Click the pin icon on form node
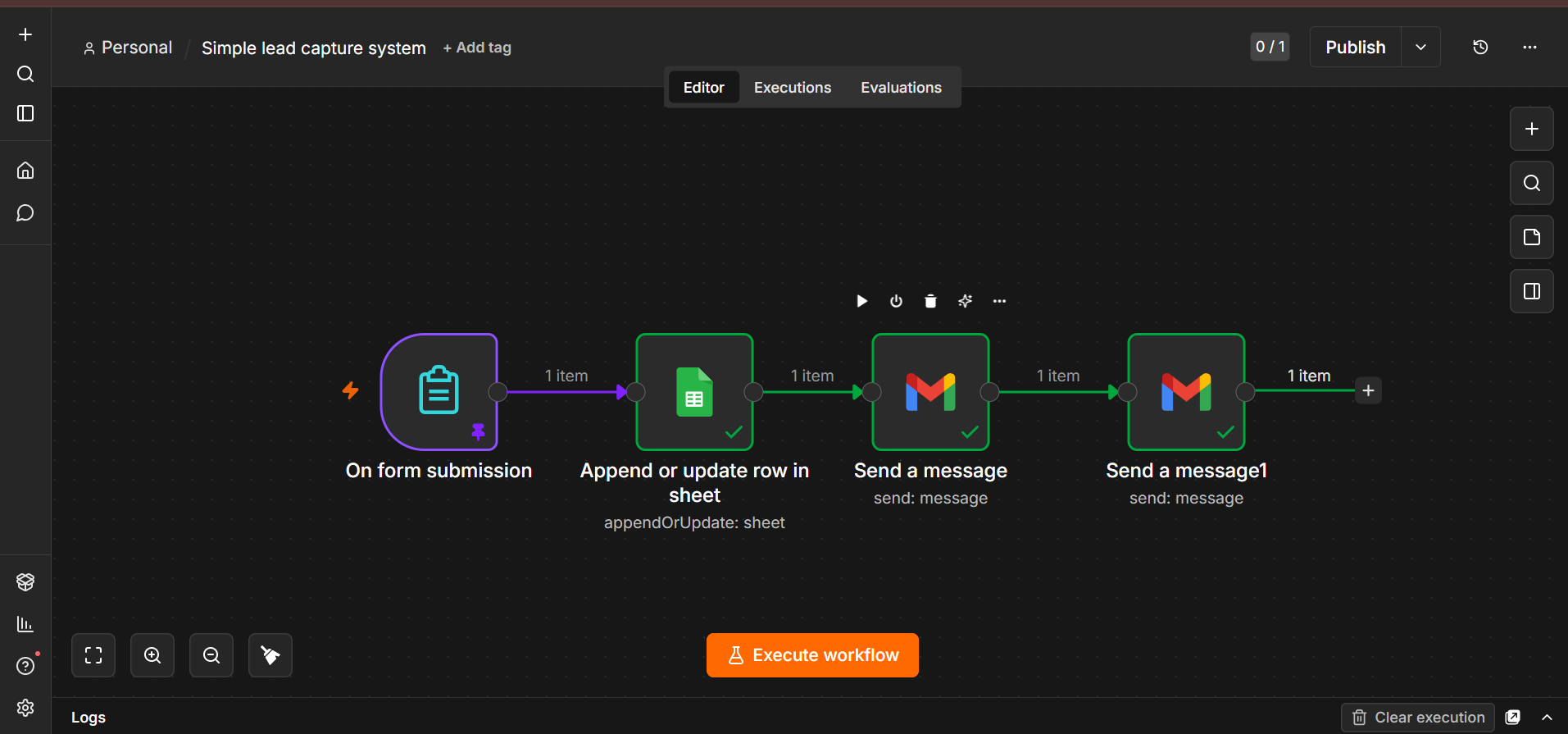 coord(479,431)
